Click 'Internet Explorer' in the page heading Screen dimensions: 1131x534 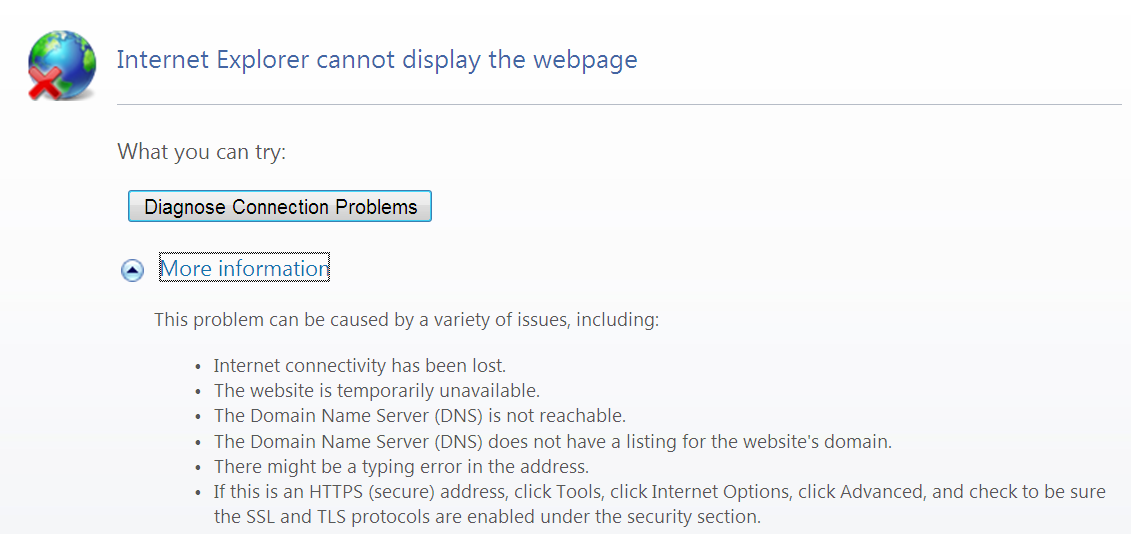coord(213,60)
